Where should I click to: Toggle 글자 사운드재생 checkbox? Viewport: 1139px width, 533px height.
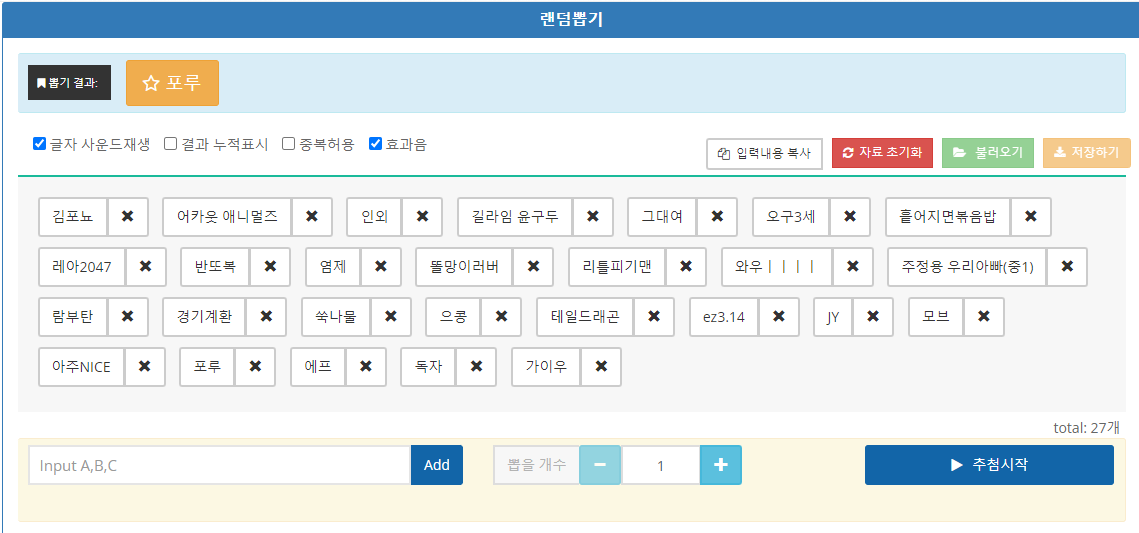tap(40, 144)
